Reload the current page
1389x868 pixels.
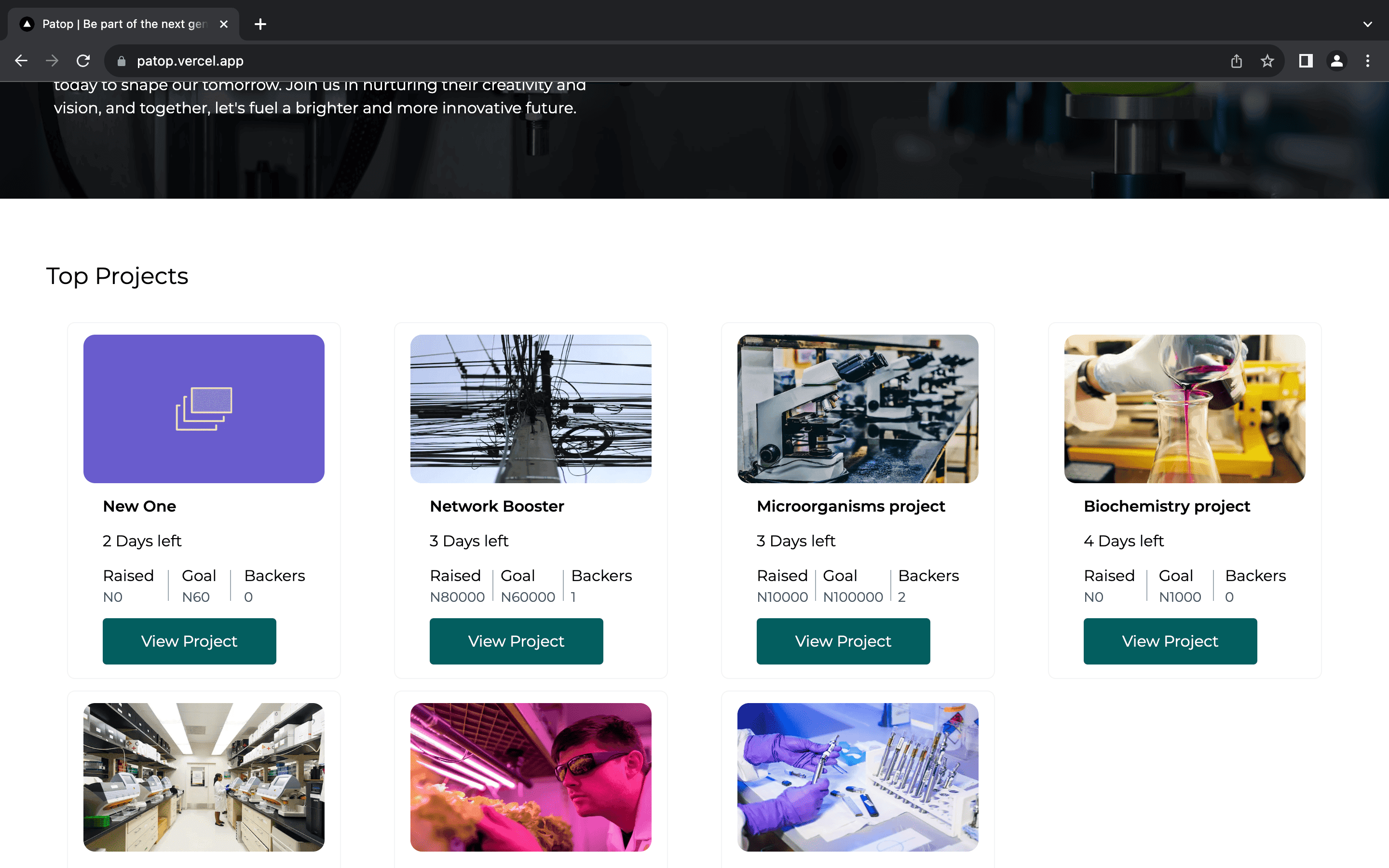point(83,61)
